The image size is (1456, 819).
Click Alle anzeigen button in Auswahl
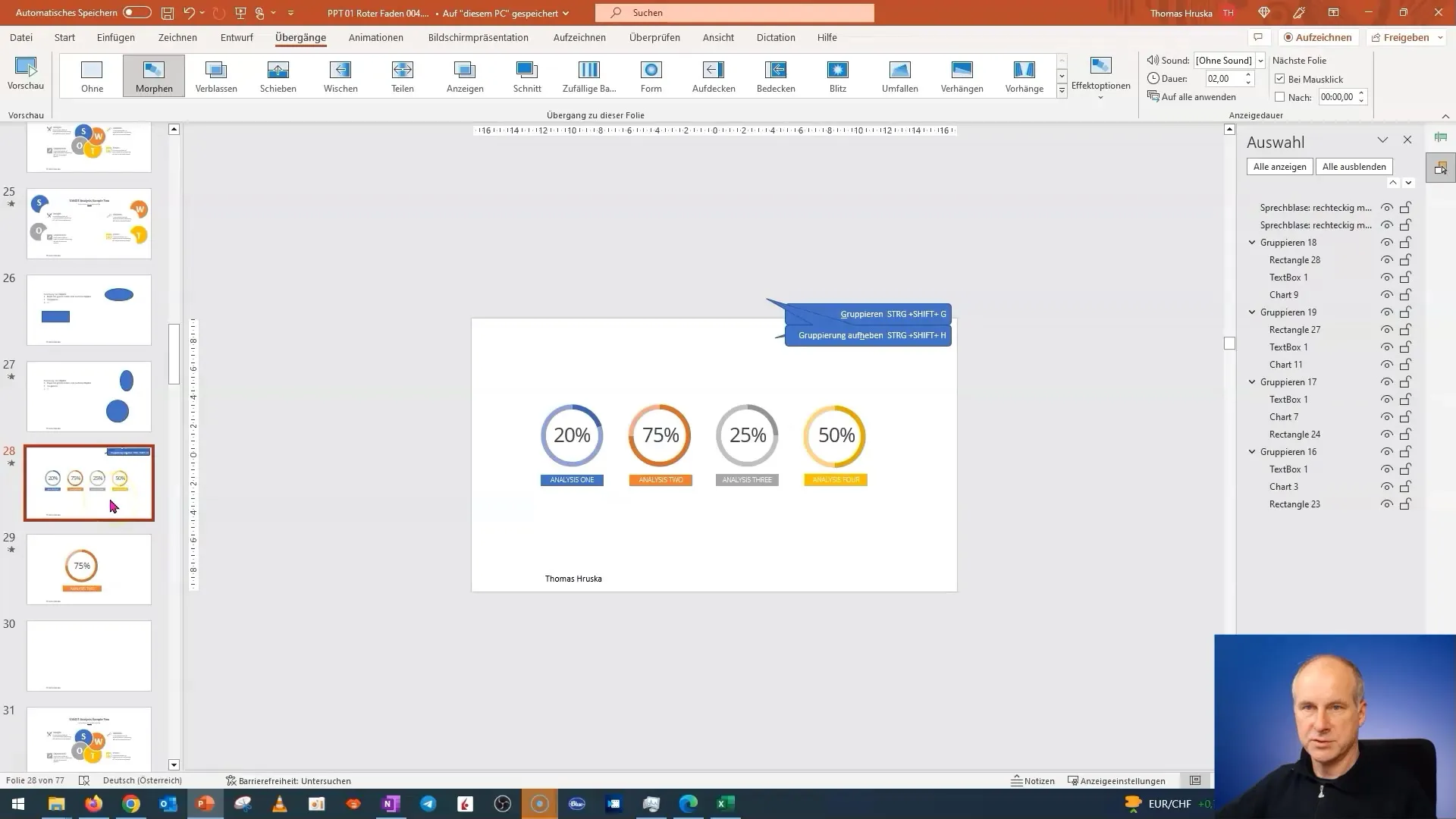point(1280,167)
